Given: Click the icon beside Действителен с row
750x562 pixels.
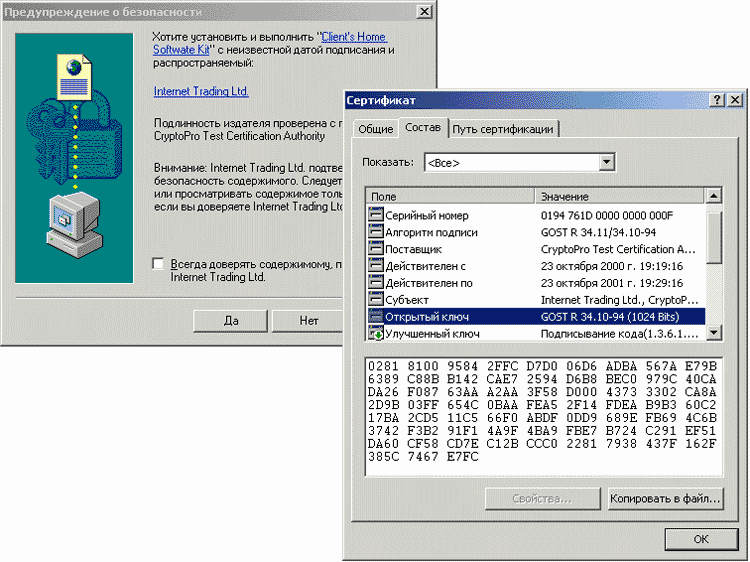Looking at the screenshot, I should click(x=376, y=265).
